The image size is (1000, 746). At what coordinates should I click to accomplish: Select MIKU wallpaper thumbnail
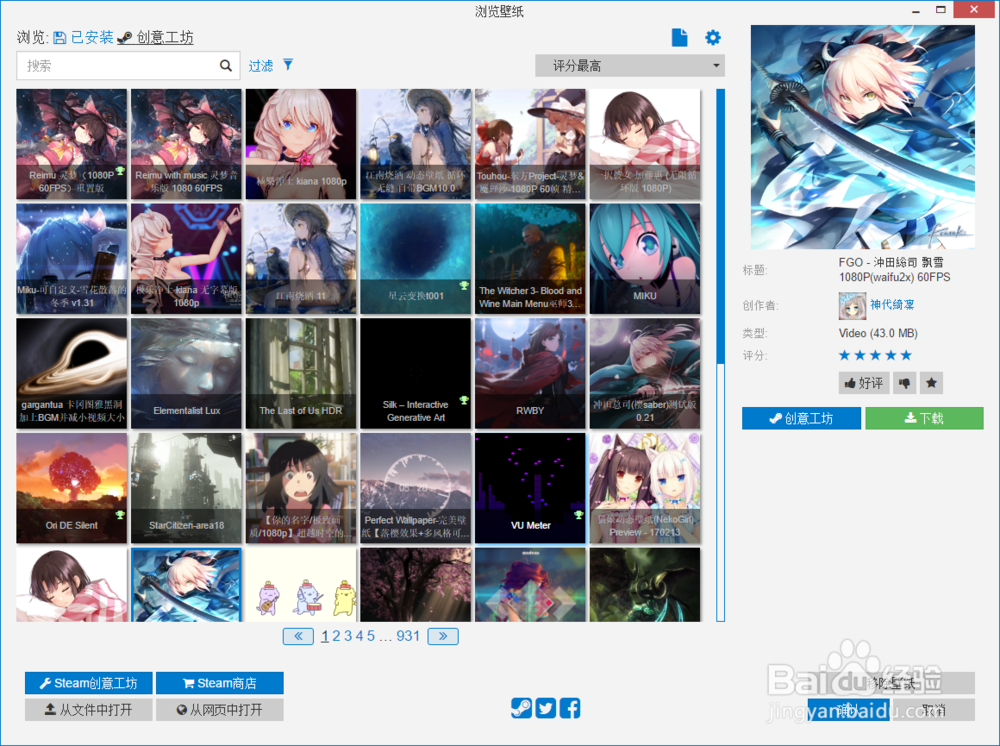pos(645,259)
